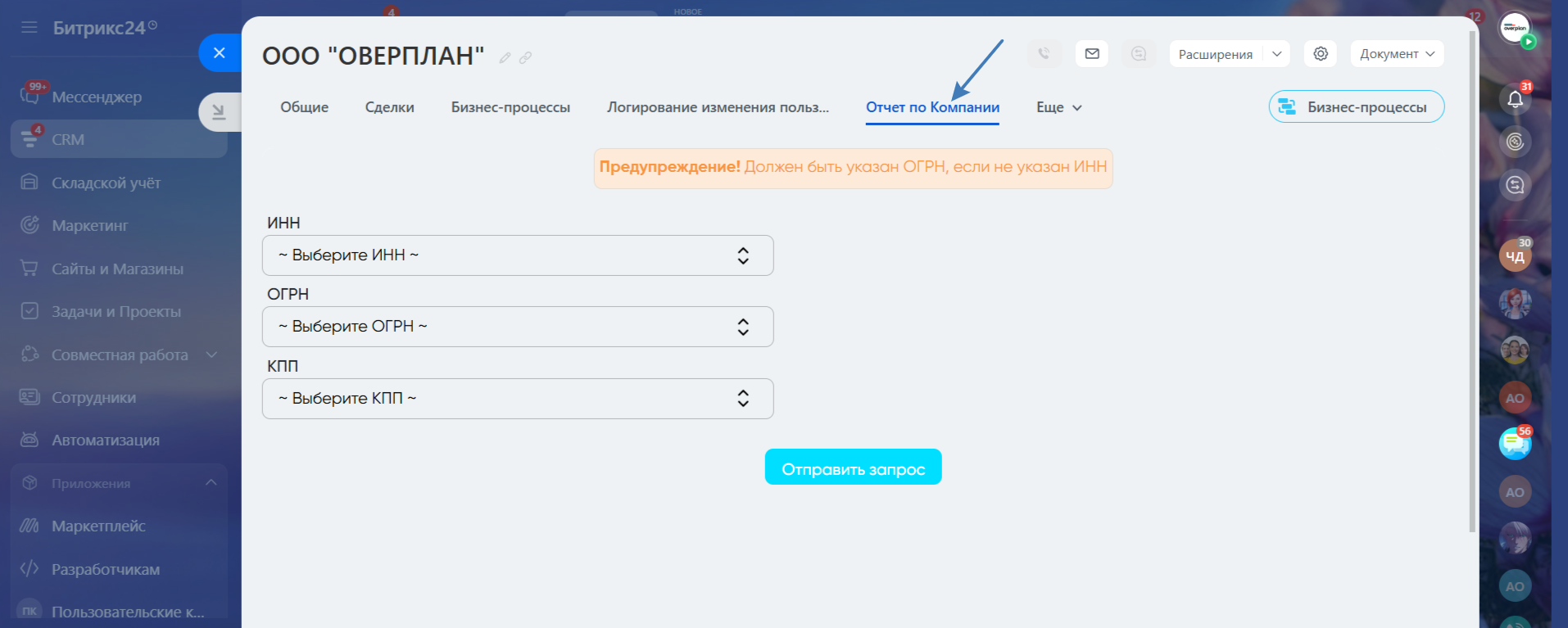
Task: Click the phone call icon in header
Action: 1044,54
